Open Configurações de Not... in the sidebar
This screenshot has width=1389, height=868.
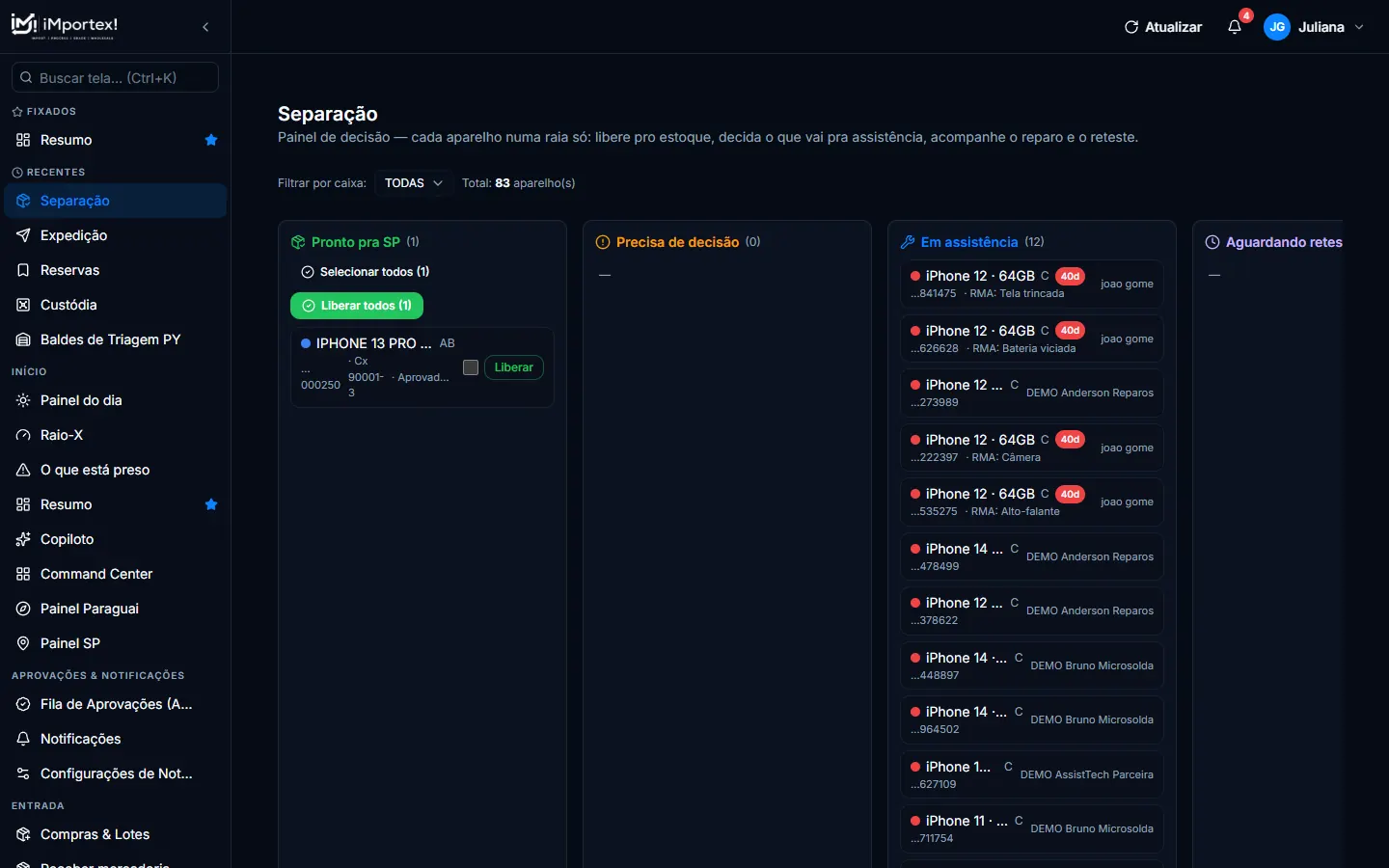pos(116,773)
